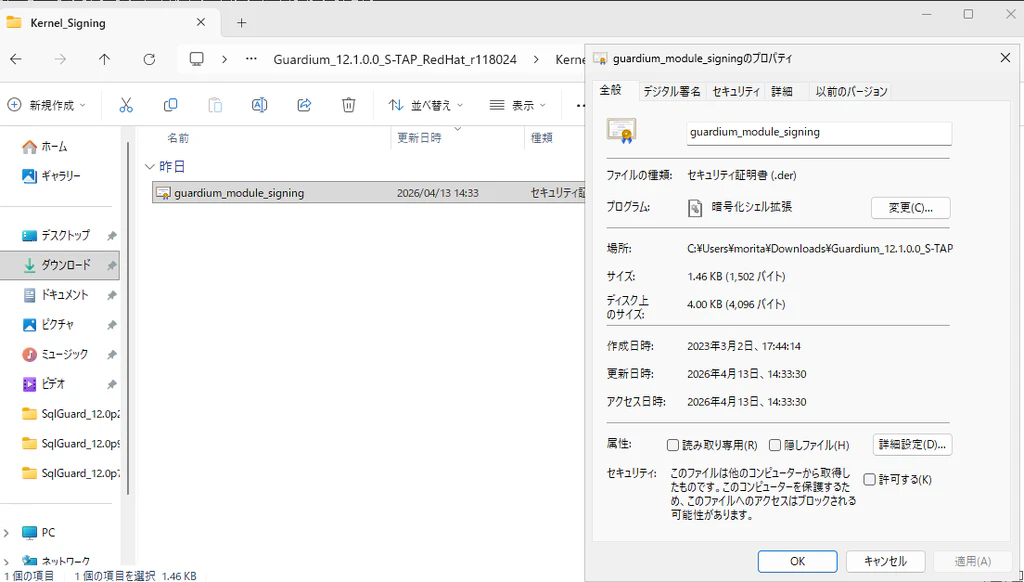This screenshot has width=1024, height=582.
Task: Switch to the 全般 tab in properties
Action: coord(611,91)
